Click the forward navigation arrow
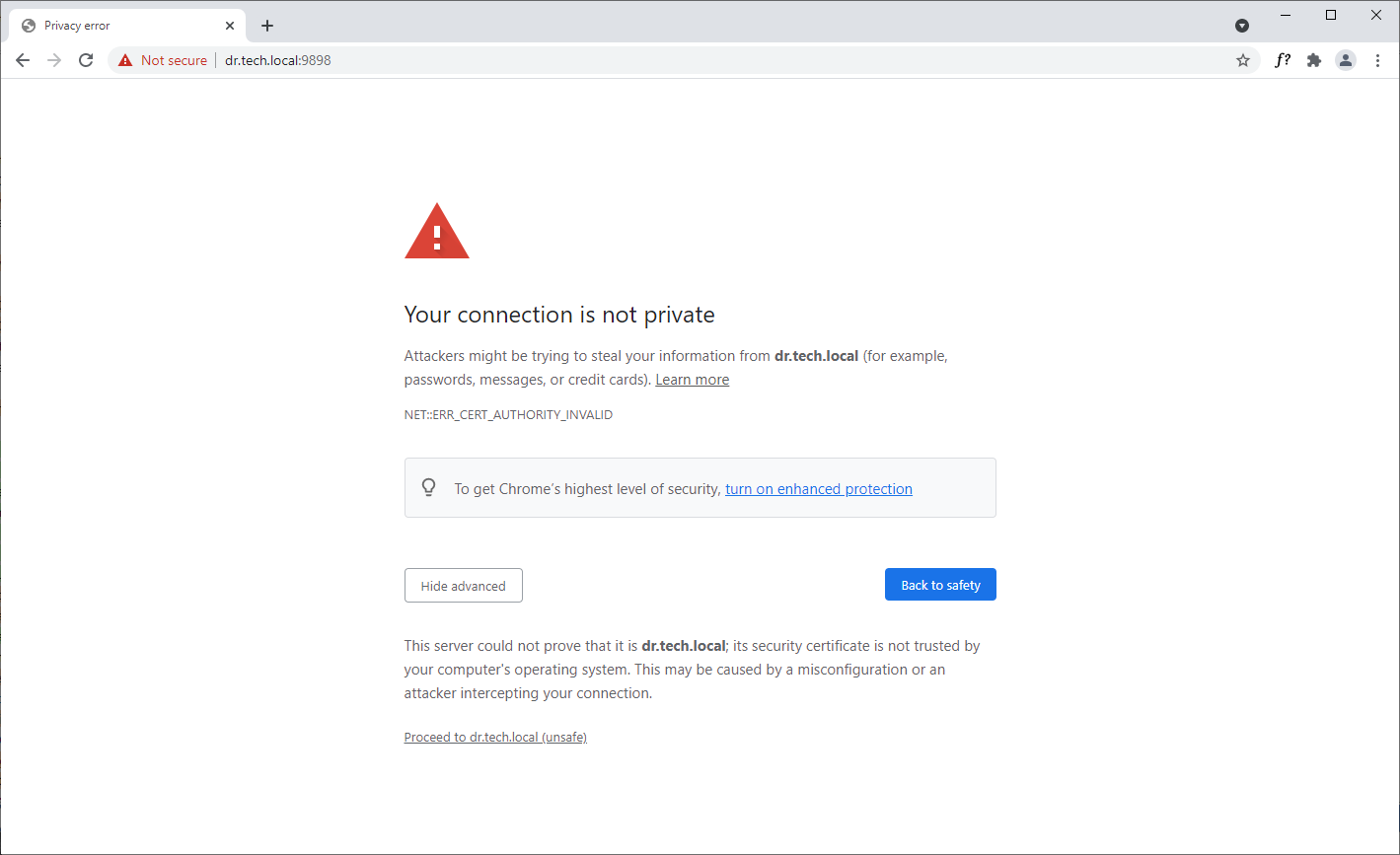Viewport: 1400px width, 855px height. pyautogui.click(x=54, y=60)
